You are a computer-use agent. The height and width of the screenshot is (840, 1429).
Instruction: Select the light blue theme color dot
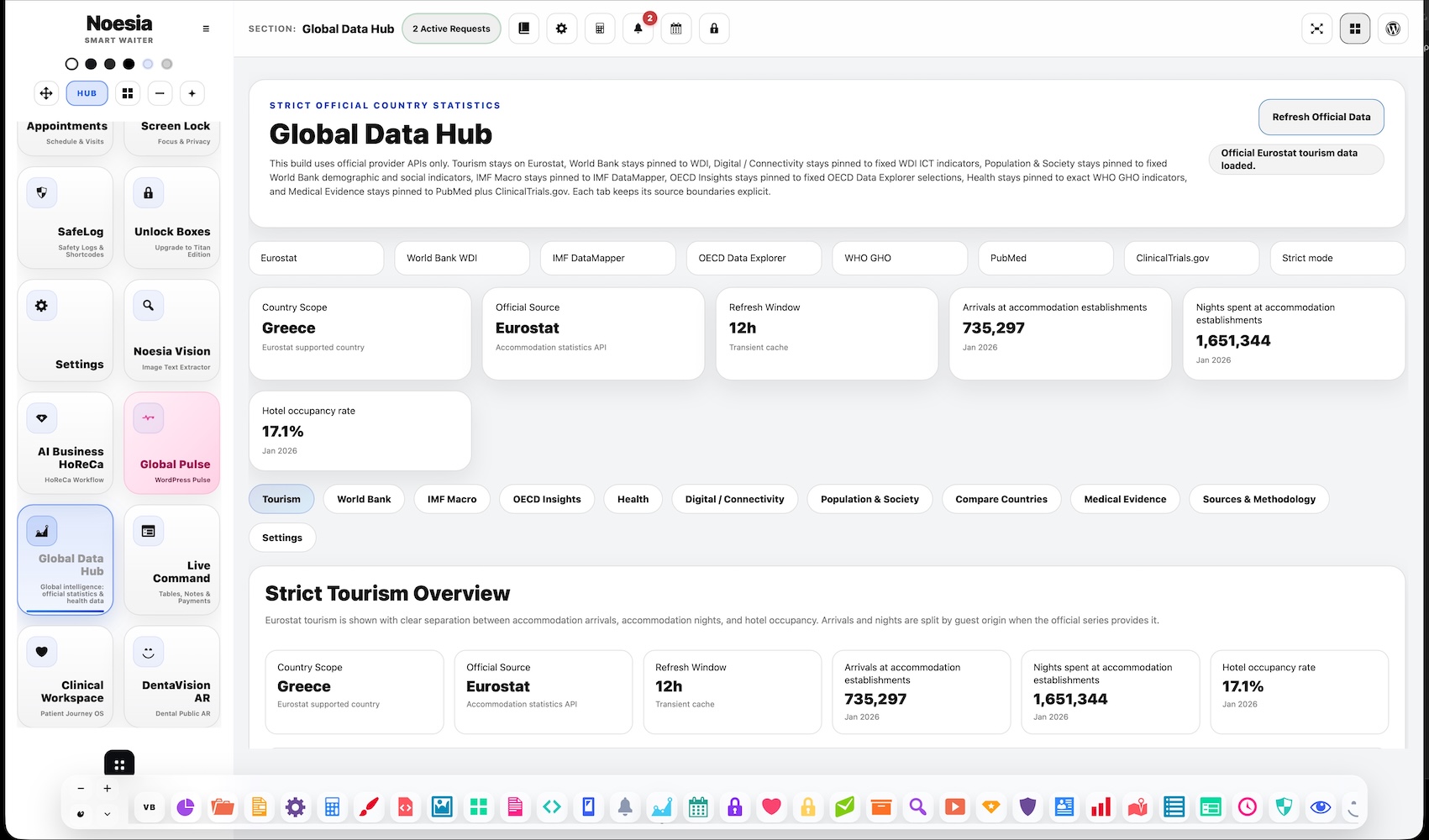point(148,64)
